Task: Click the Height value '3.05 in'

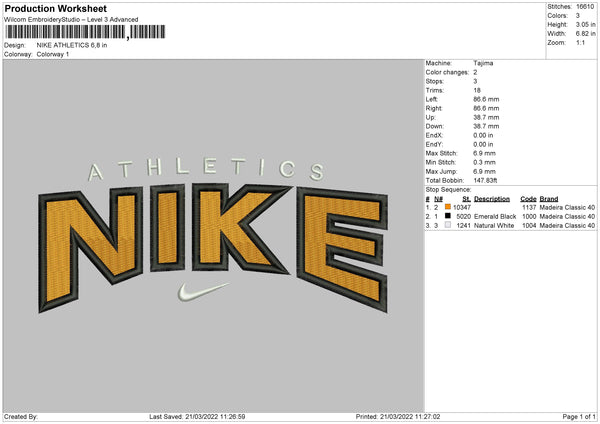Action: (585, 24)
